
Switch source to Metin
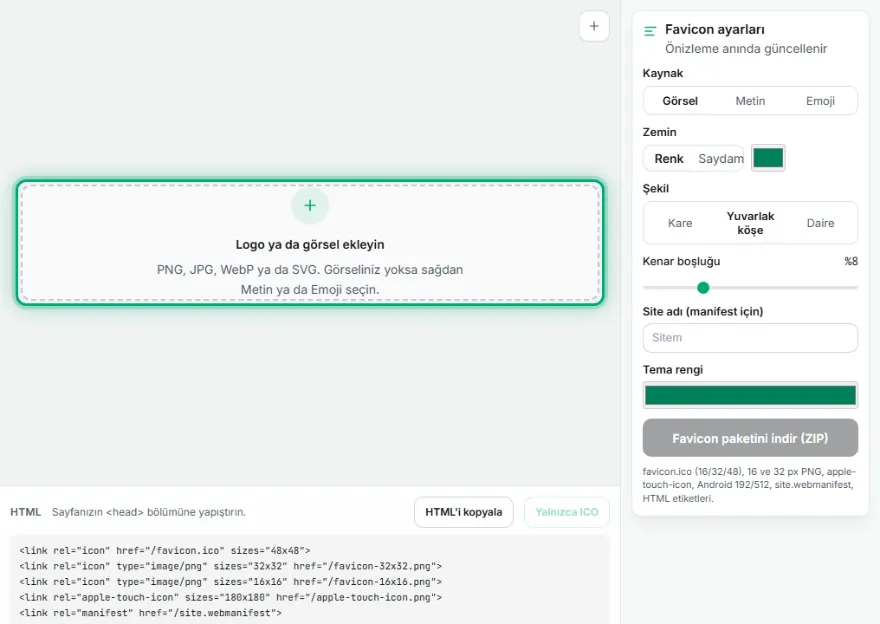pyautogui.click(x=750, y=101)
